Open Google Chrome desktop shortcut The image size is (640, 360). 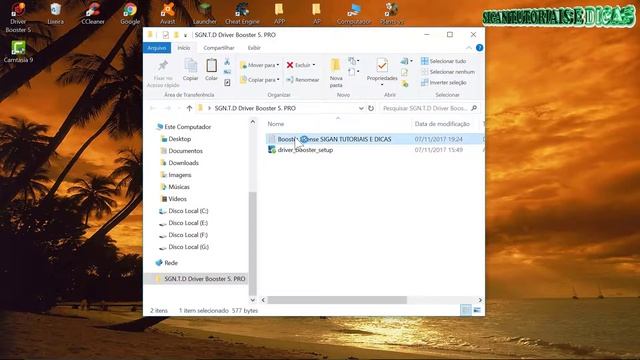pyautogui.click(x=130, y=14)
